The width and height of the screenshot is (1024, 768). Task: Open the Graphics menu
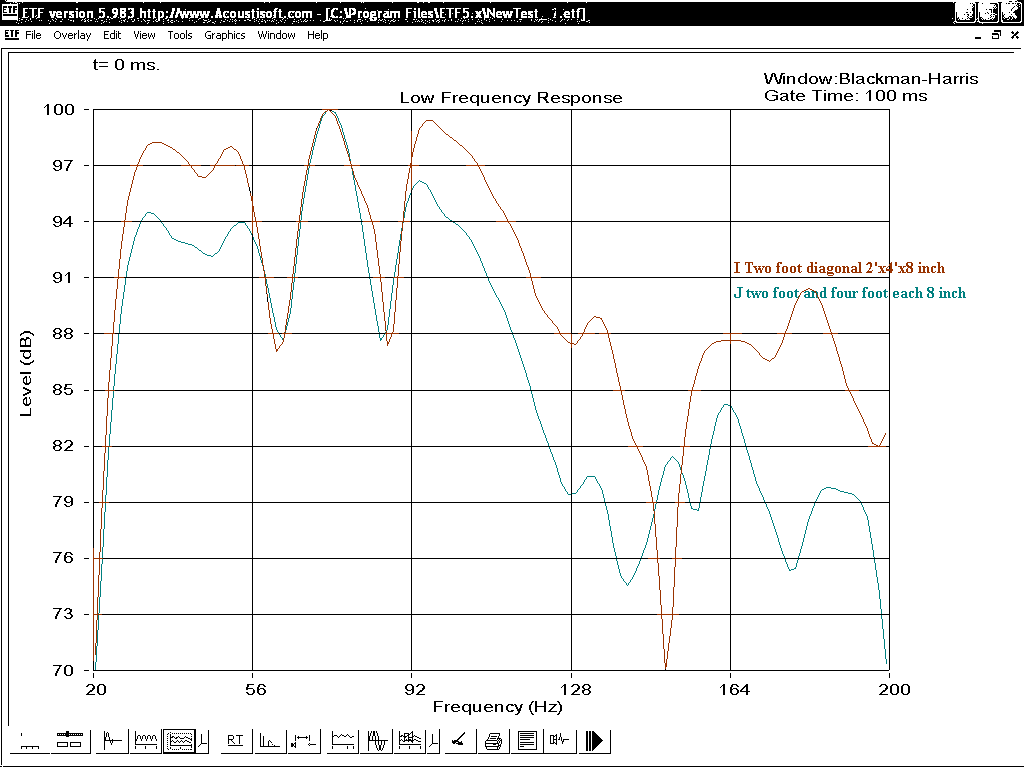tap(224, 35)
